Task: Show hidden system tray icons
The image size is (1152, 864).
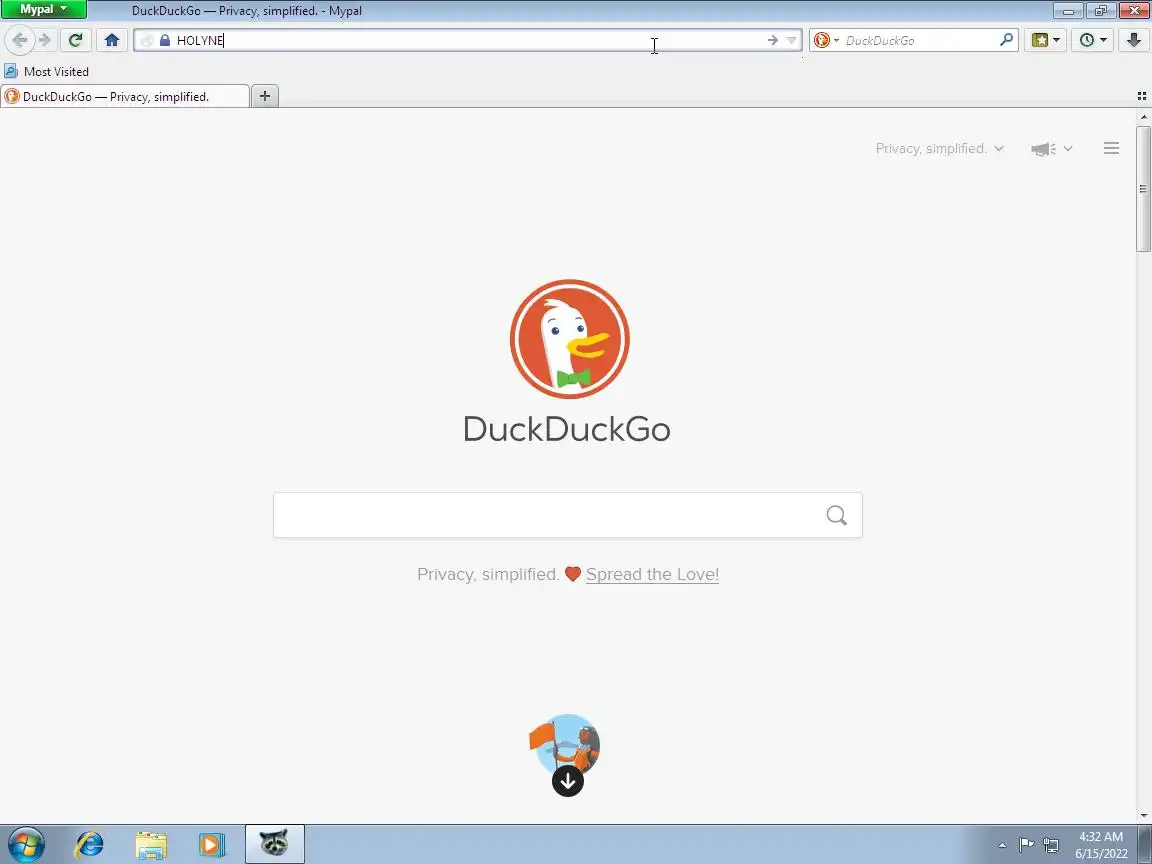Action: [x=1002, y=846]
